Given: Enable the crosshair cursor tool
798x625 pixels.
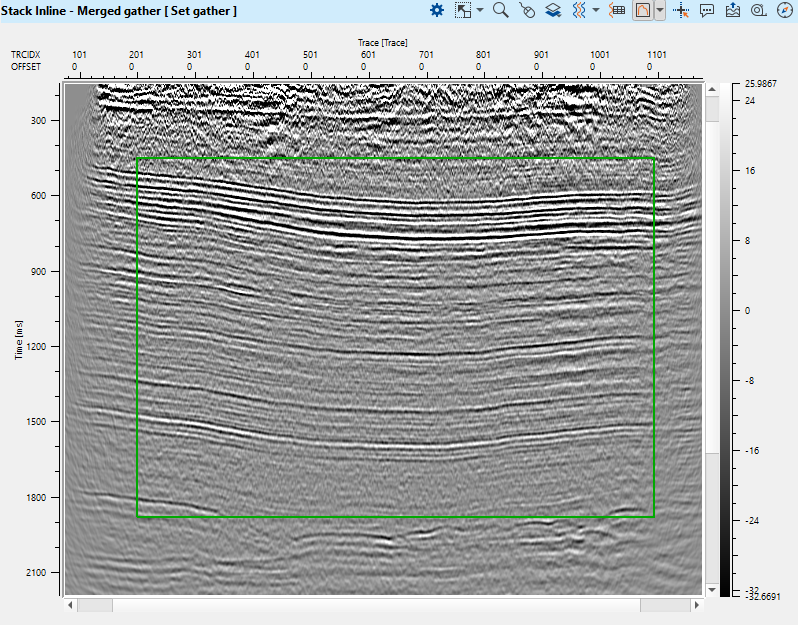Looking at the screenshot, I should click(x=682, y=10).
